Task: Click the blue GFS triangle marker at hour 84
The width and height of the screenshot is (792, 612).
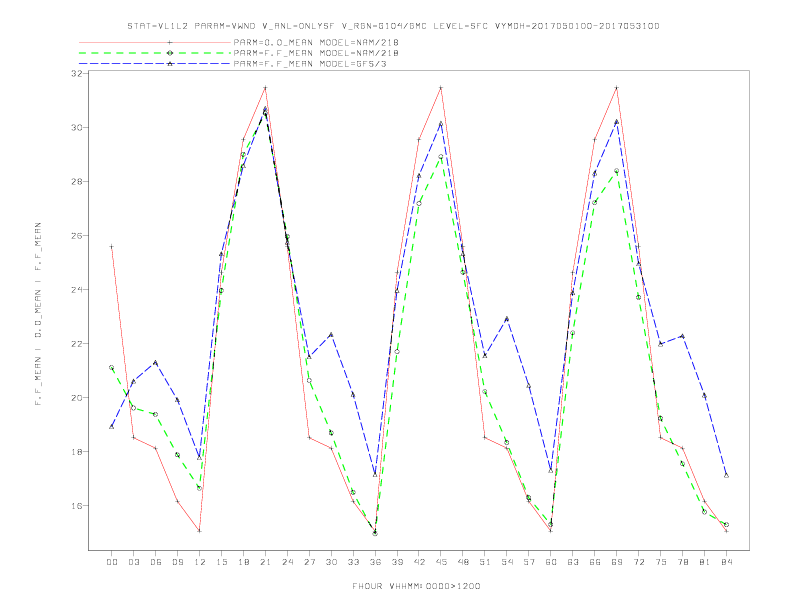Action: pyautogui.click(x=726, y=475)
